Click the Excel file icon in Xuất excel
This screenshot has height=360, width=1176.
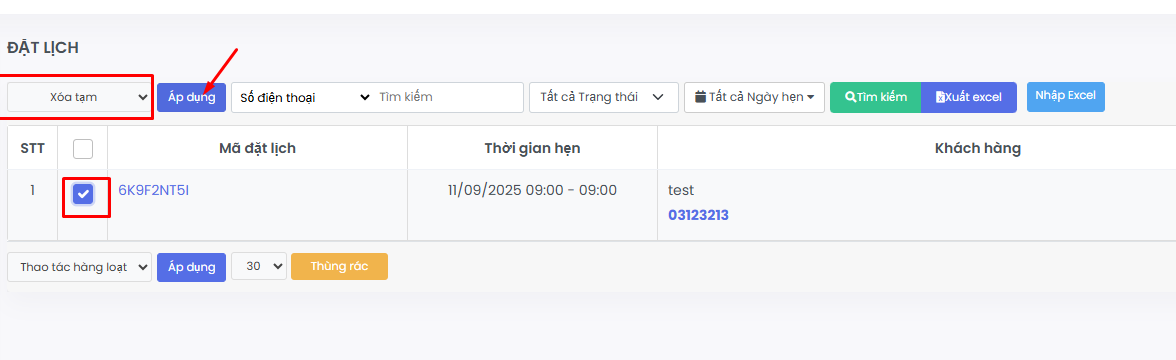[x=940, y=98]
